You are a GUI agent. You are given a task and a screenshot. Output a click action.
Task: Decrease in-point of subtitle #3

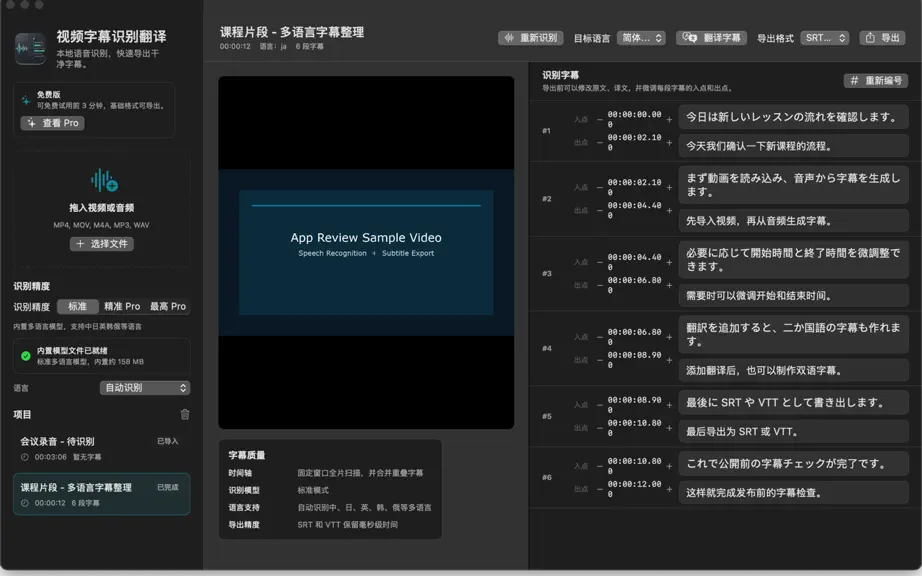(599, 262)
